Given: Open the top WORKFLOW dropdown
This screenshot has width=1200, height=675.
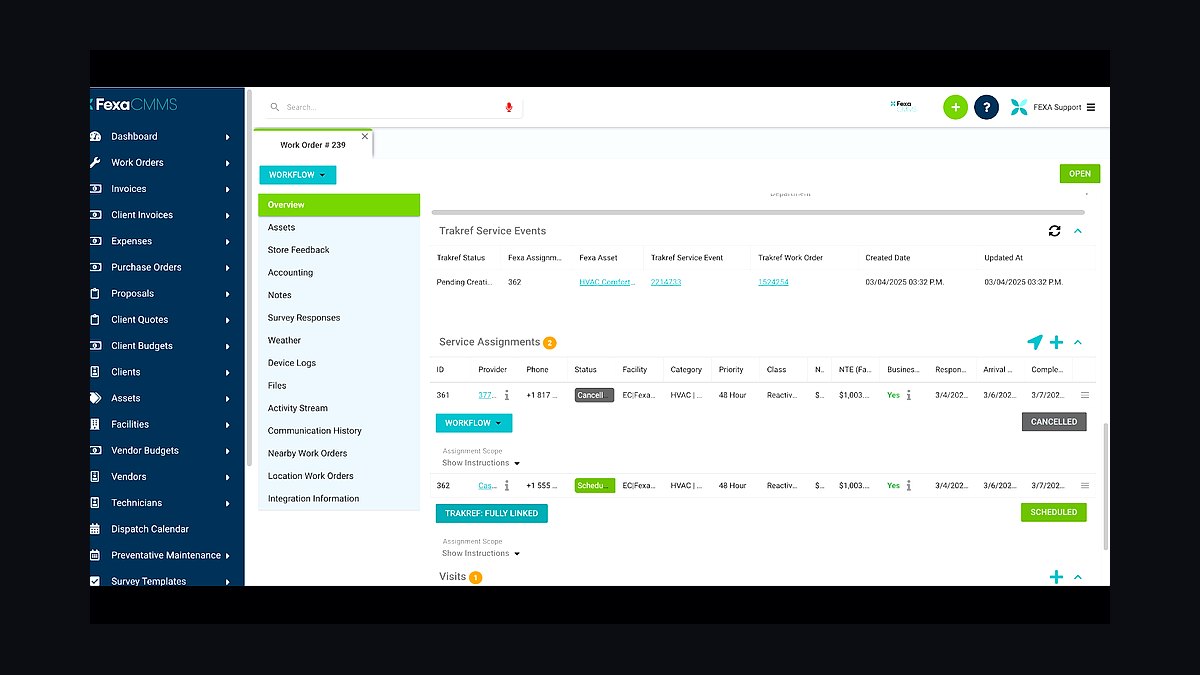Looking at the screenshot, I should coord(298,175).
